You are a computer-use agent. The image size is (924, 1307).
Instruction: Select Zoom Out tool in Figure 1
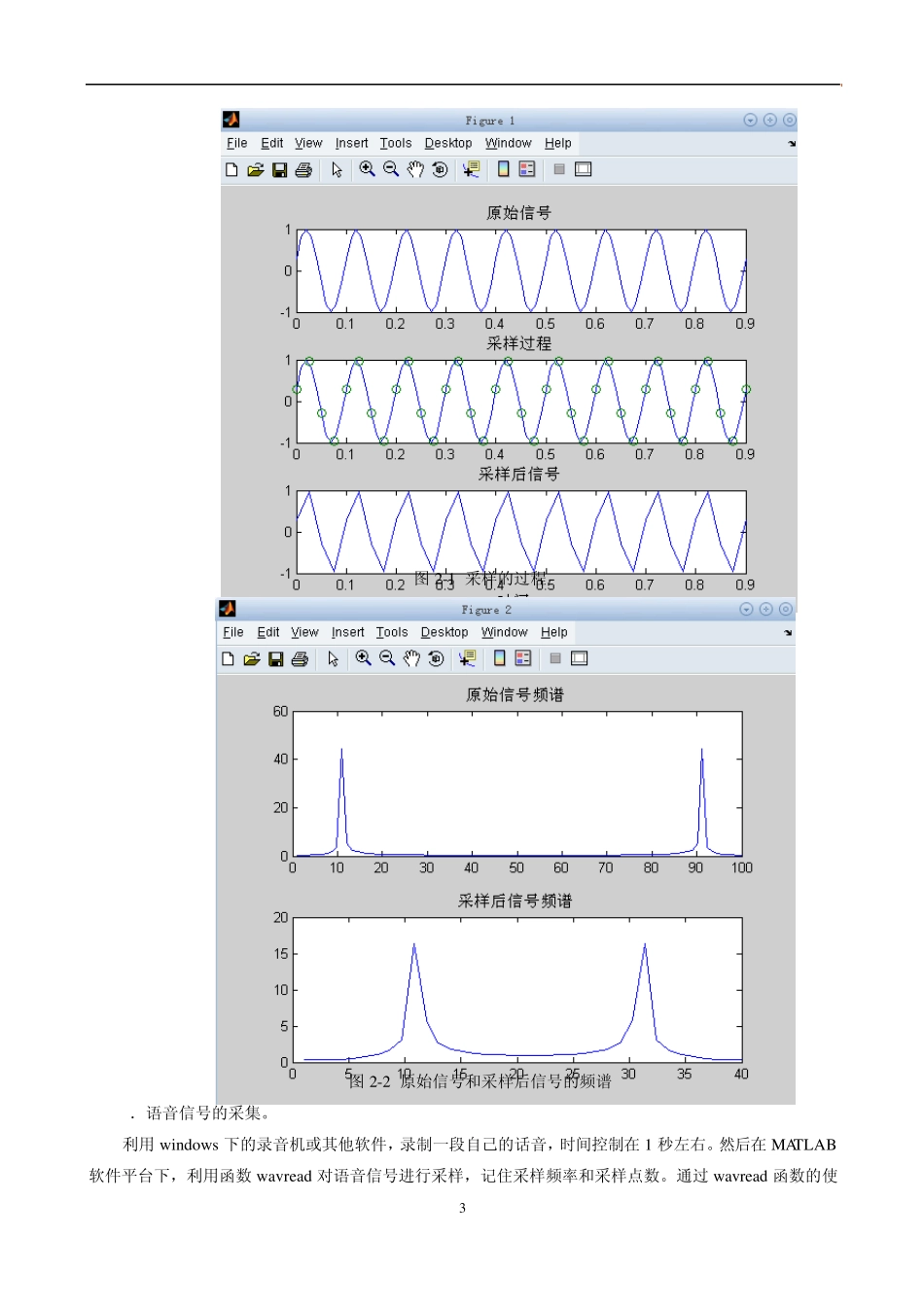[x=391, y=169]
